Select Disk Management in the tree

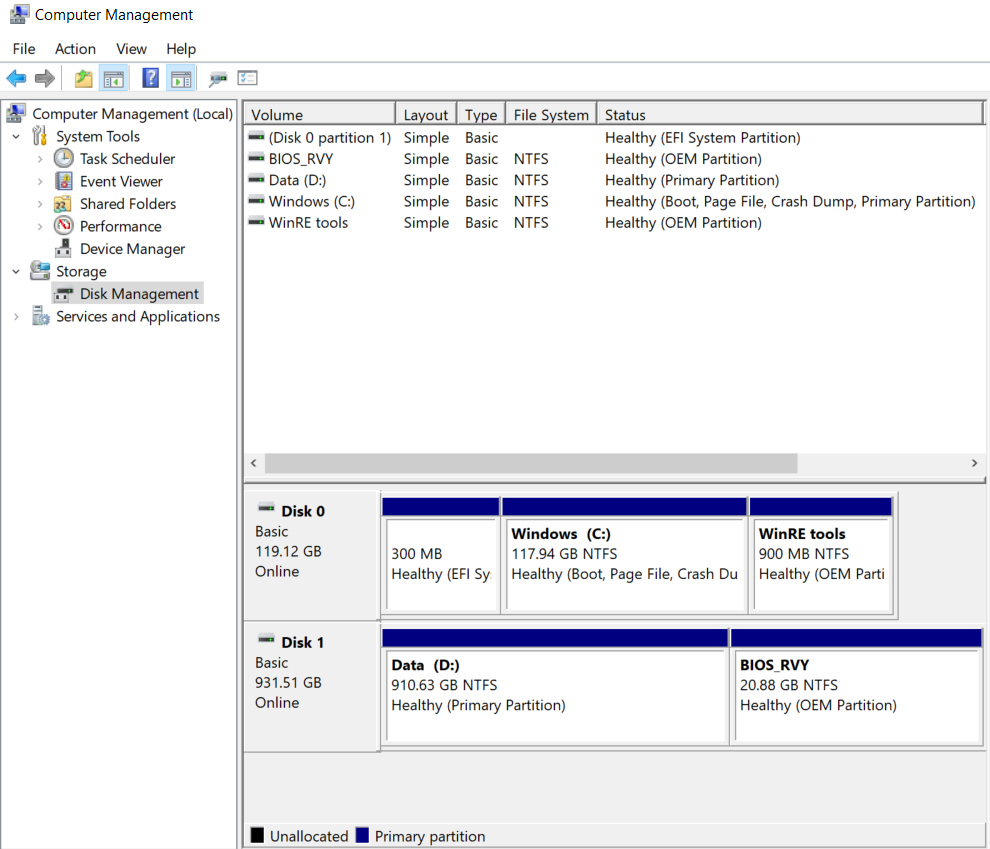tap(127, 294)
